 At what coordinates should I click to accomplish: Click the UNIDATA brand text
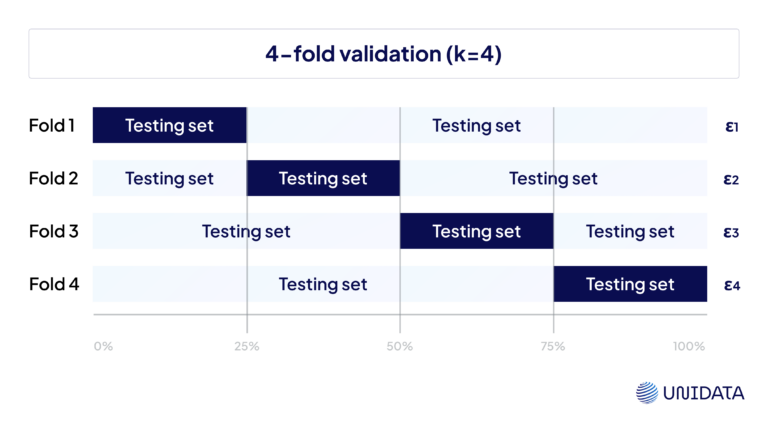click(x=704, y=393)
